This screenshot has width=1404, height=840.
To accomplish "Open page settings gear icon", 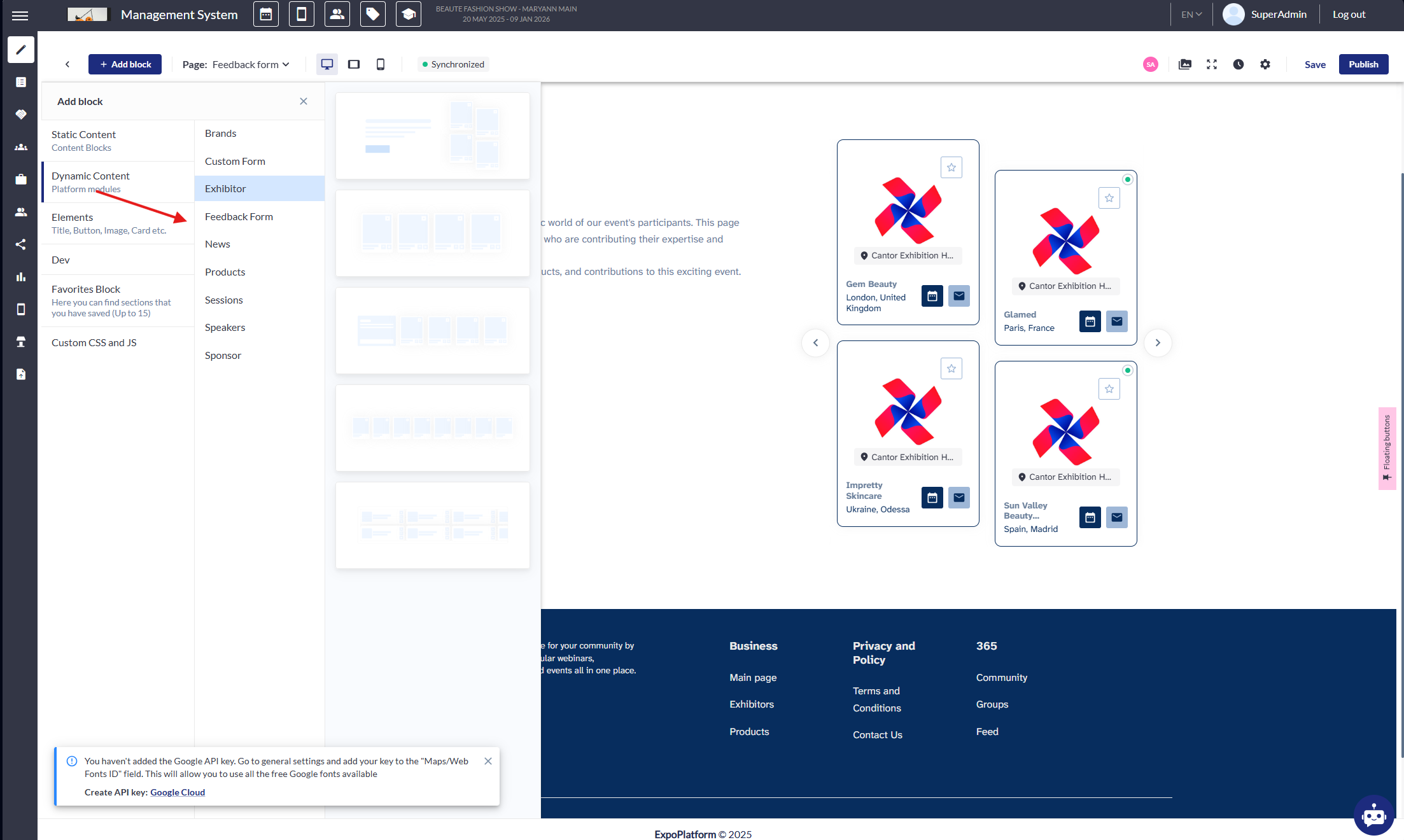I will point(1265,64).
